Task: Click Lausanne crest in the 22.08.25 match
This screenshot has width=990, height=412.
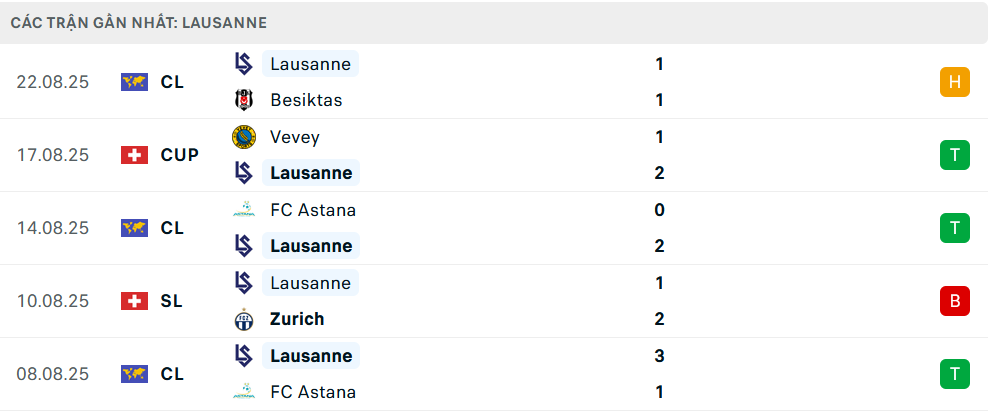Action: pyautogui.click(x=243, y=64)
